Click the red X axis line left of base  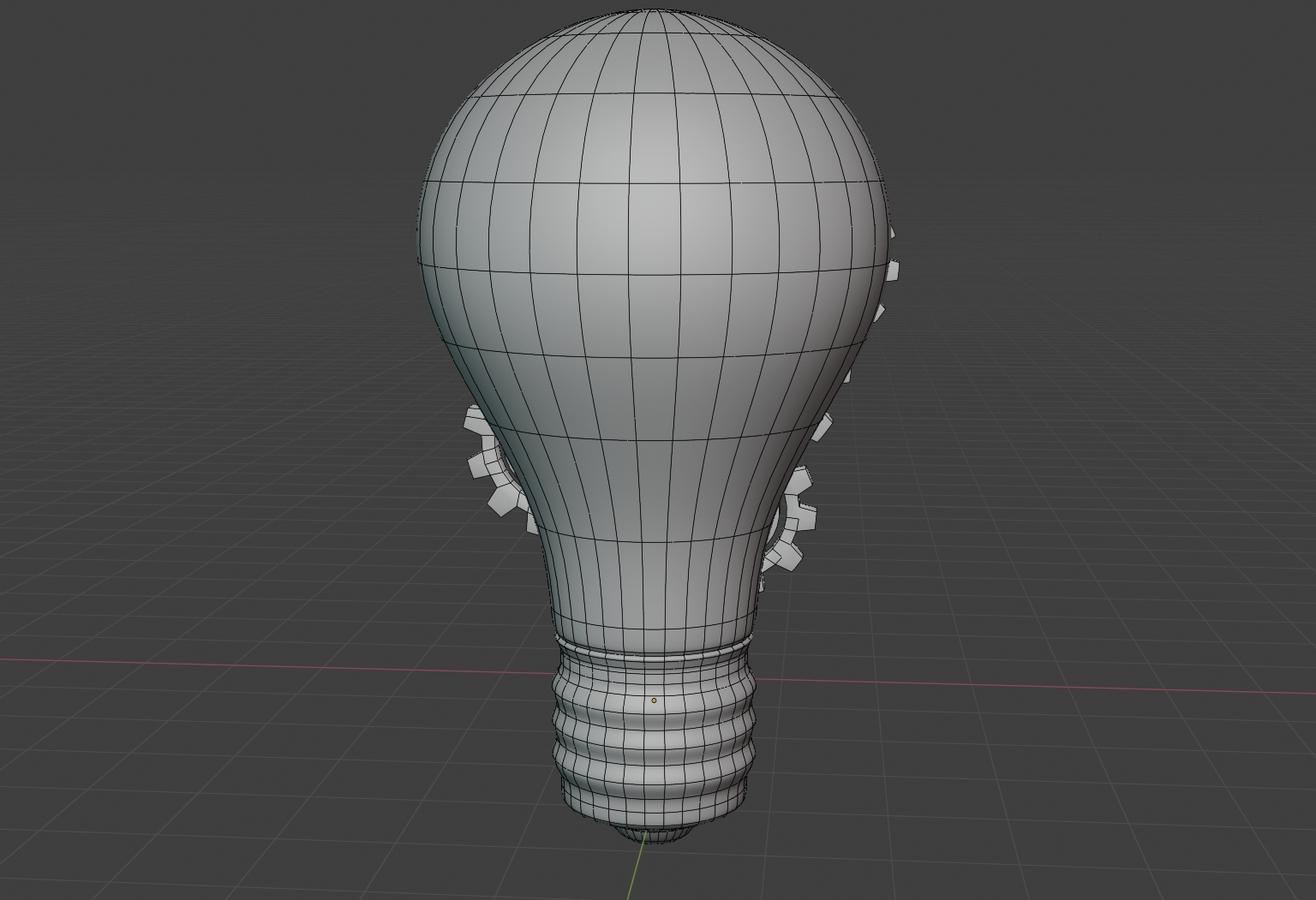point(257,665)
